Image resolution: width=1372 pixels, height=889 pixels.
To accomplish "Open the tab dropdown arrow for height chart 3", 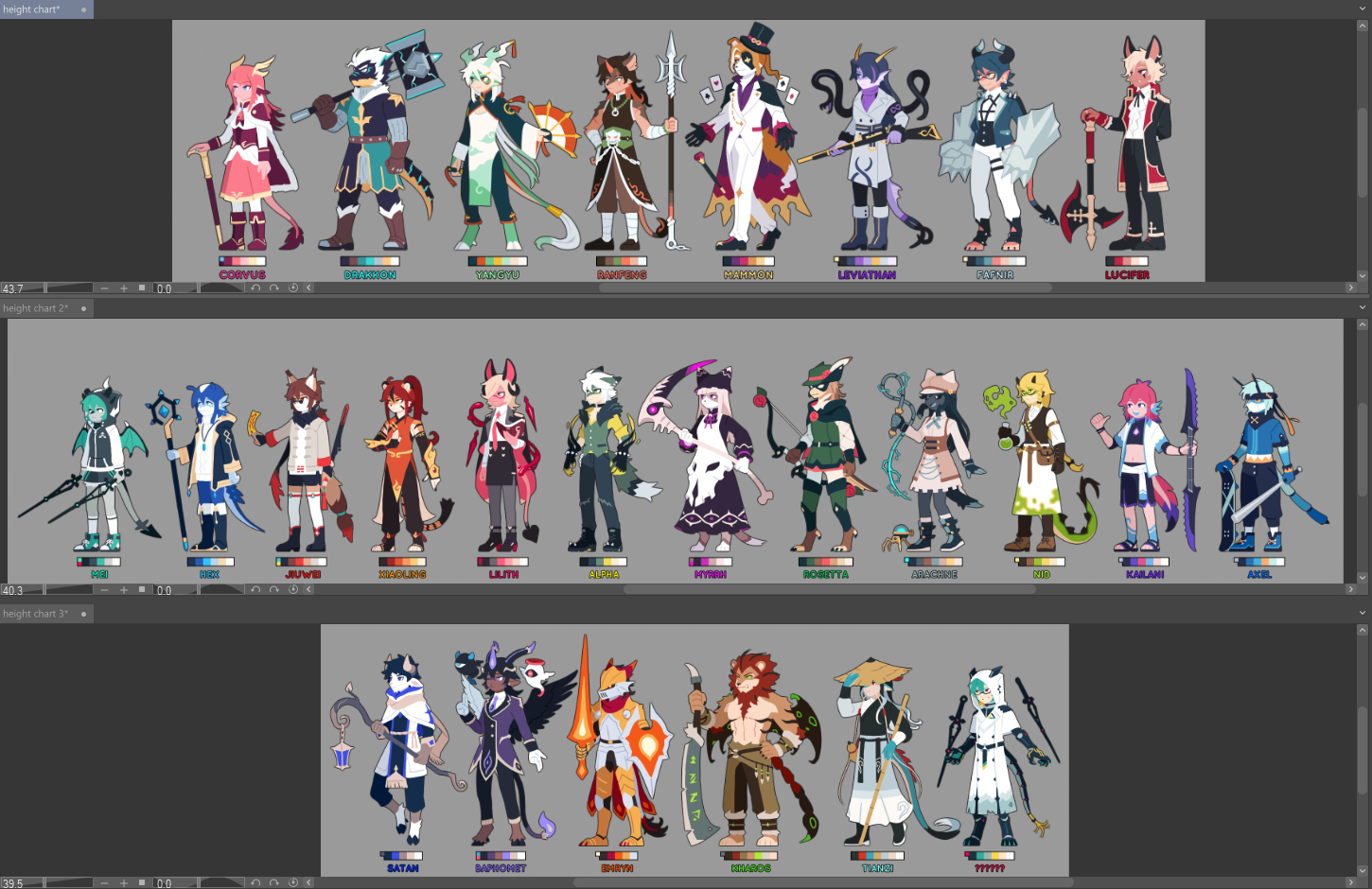I will [1362, 615].
